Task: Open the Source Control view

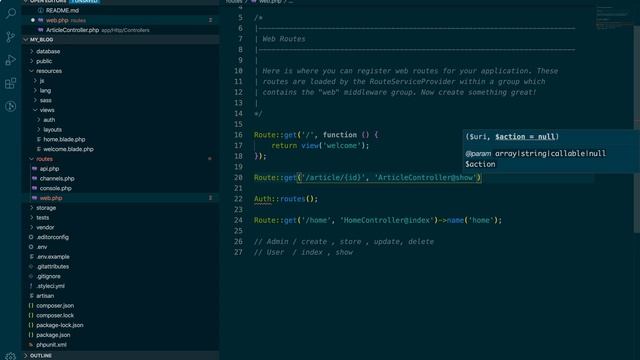Action: [11, 37]
